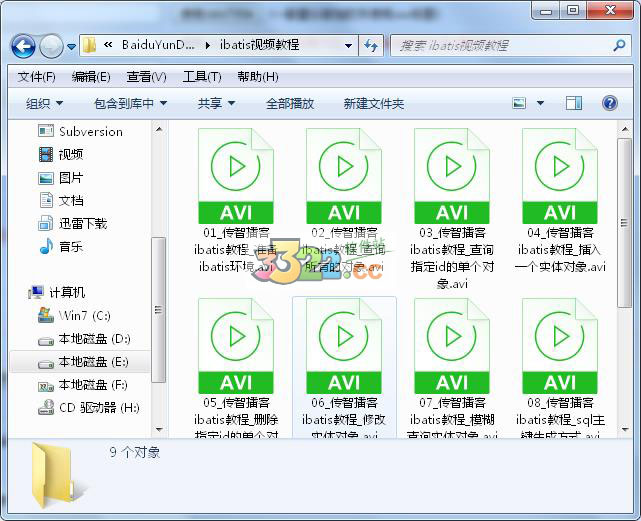Go back with the blue Back arrow

click(23, 46)
